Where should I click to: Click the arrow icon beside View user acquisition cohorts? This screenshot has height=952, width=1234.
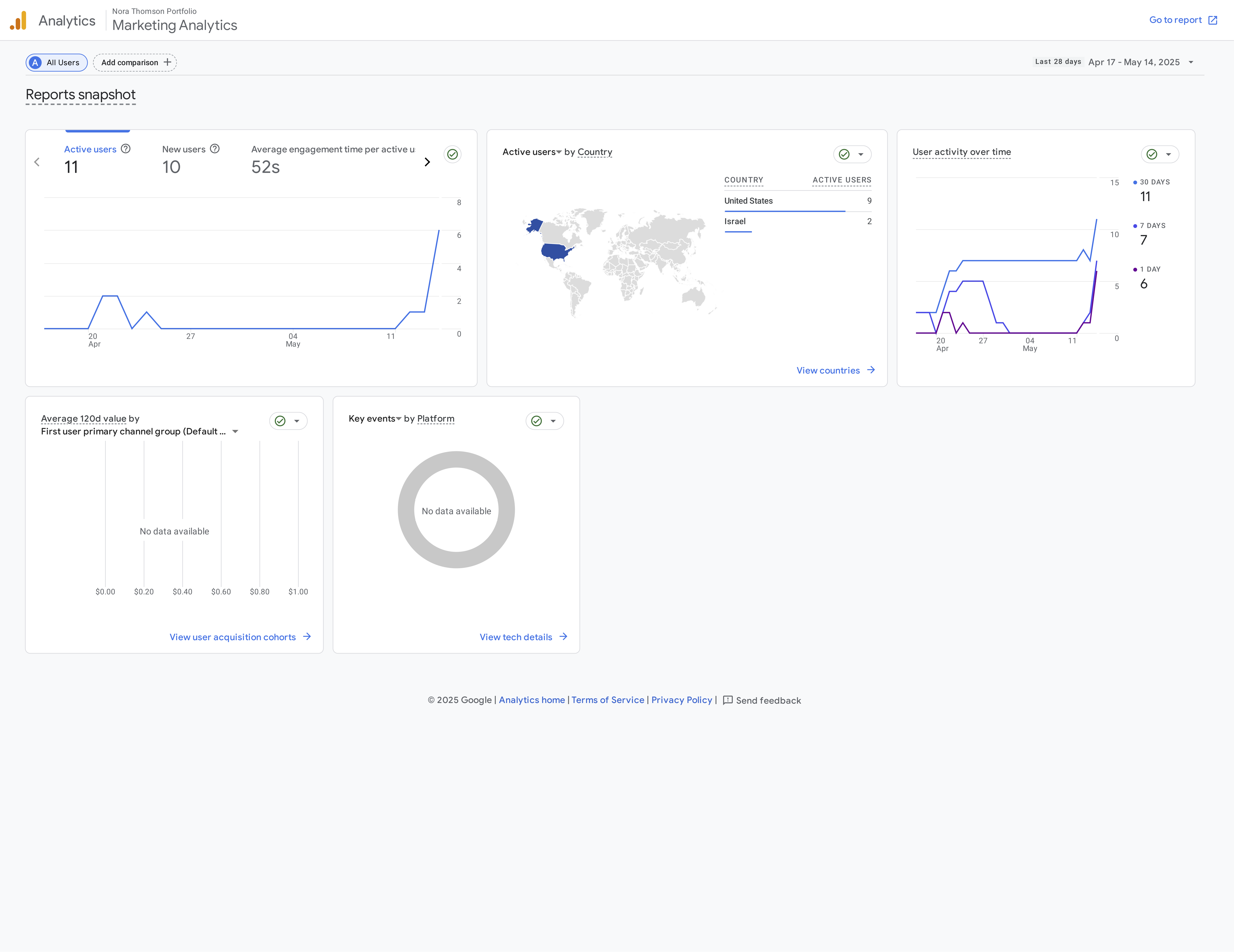pos(307,637)
